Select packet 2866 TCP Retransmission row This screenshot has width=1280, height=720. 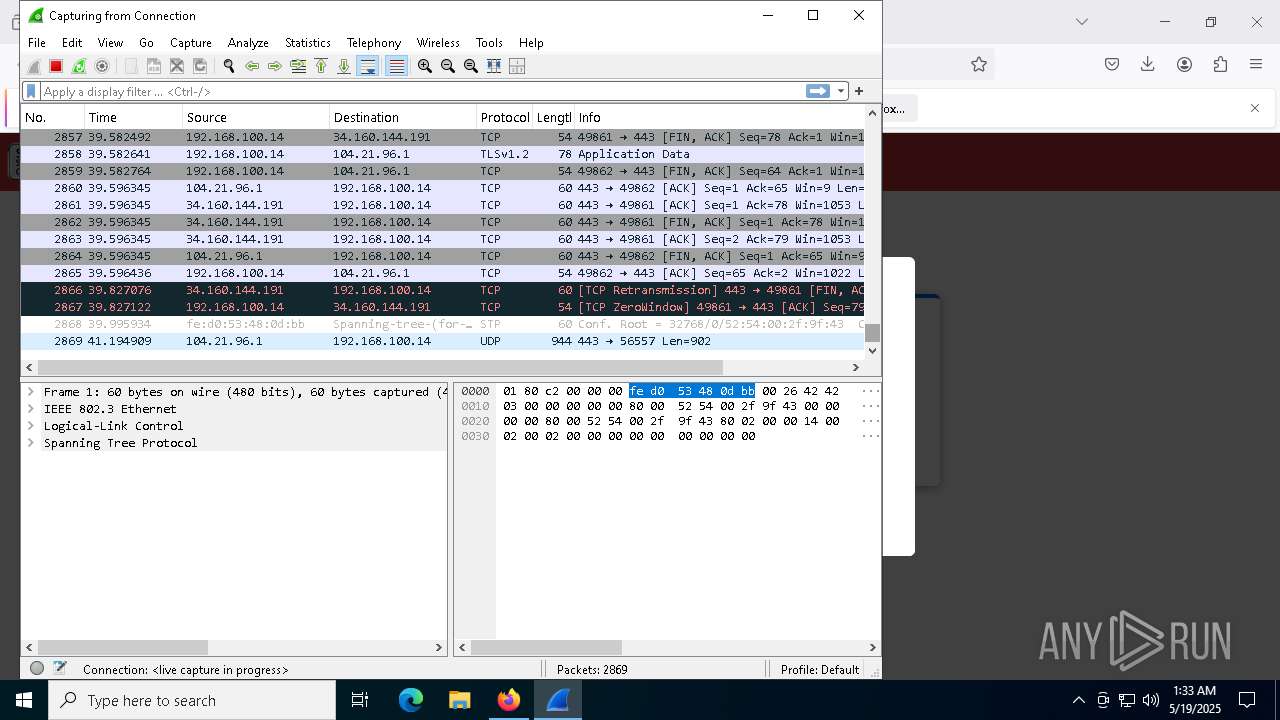point(442,290)
